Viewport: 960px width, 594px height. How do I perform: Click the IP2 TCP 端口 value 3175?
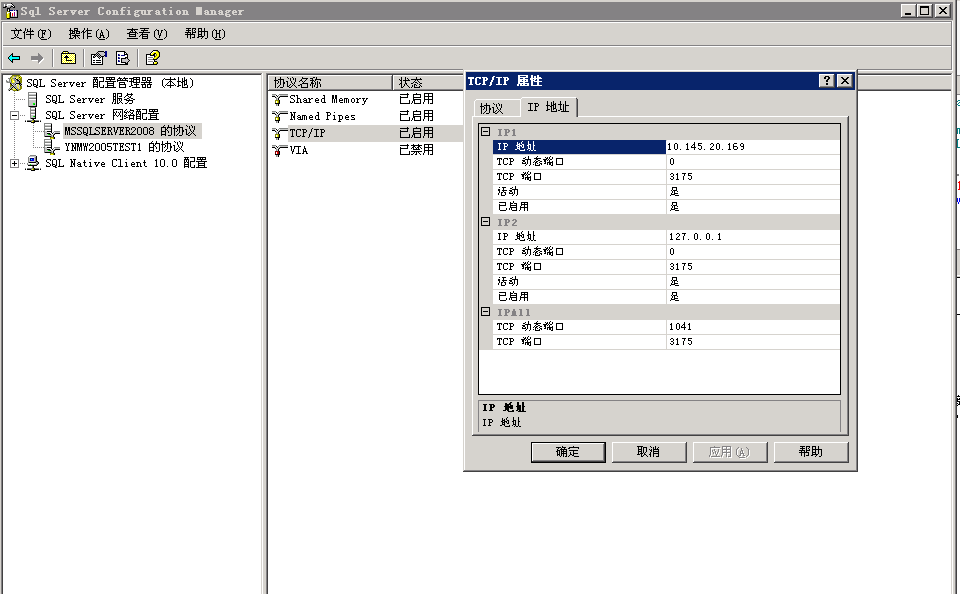[752, 266]
